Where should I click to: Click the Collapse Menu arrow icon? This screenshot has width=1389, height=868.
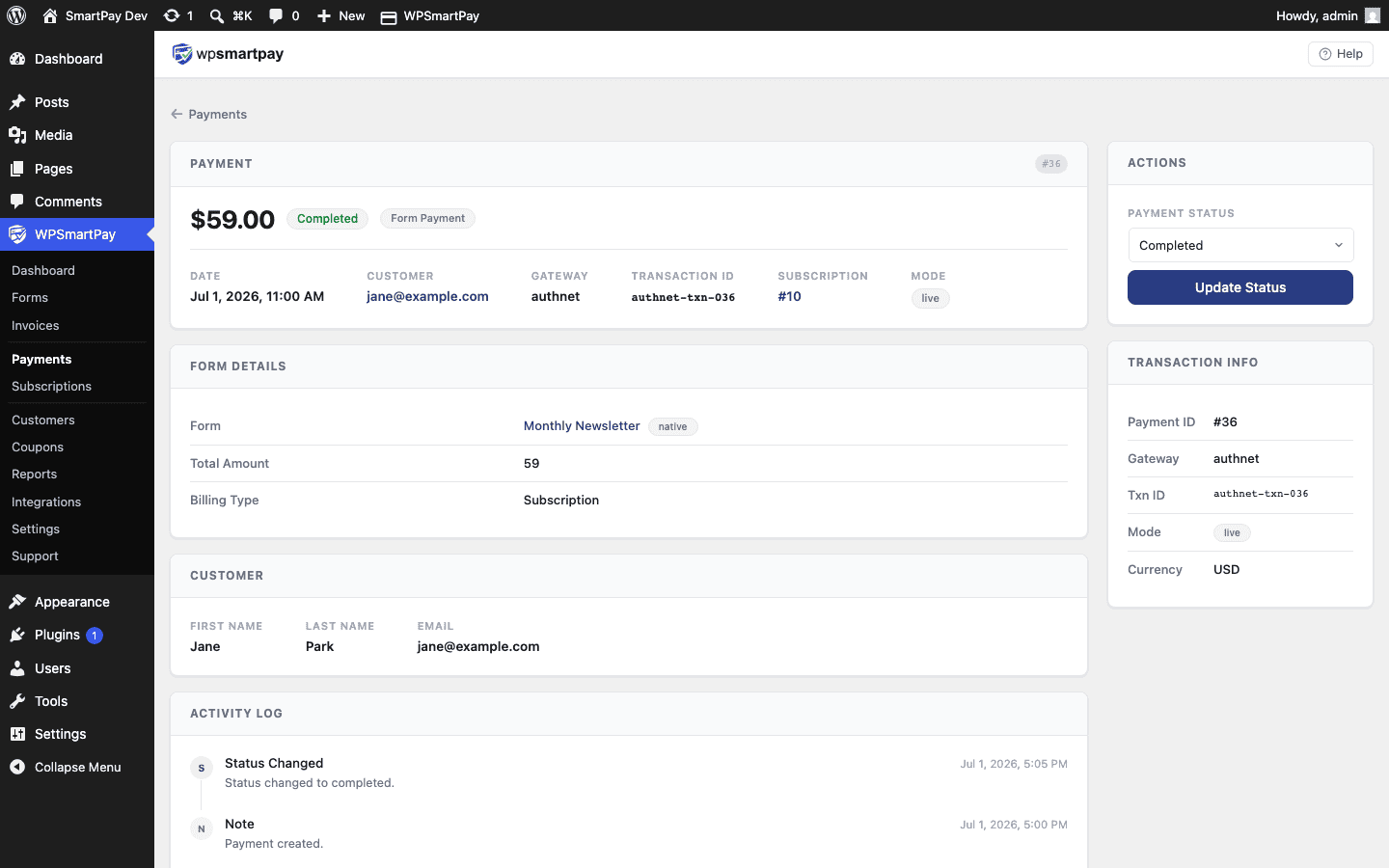(x=17, y=767)
